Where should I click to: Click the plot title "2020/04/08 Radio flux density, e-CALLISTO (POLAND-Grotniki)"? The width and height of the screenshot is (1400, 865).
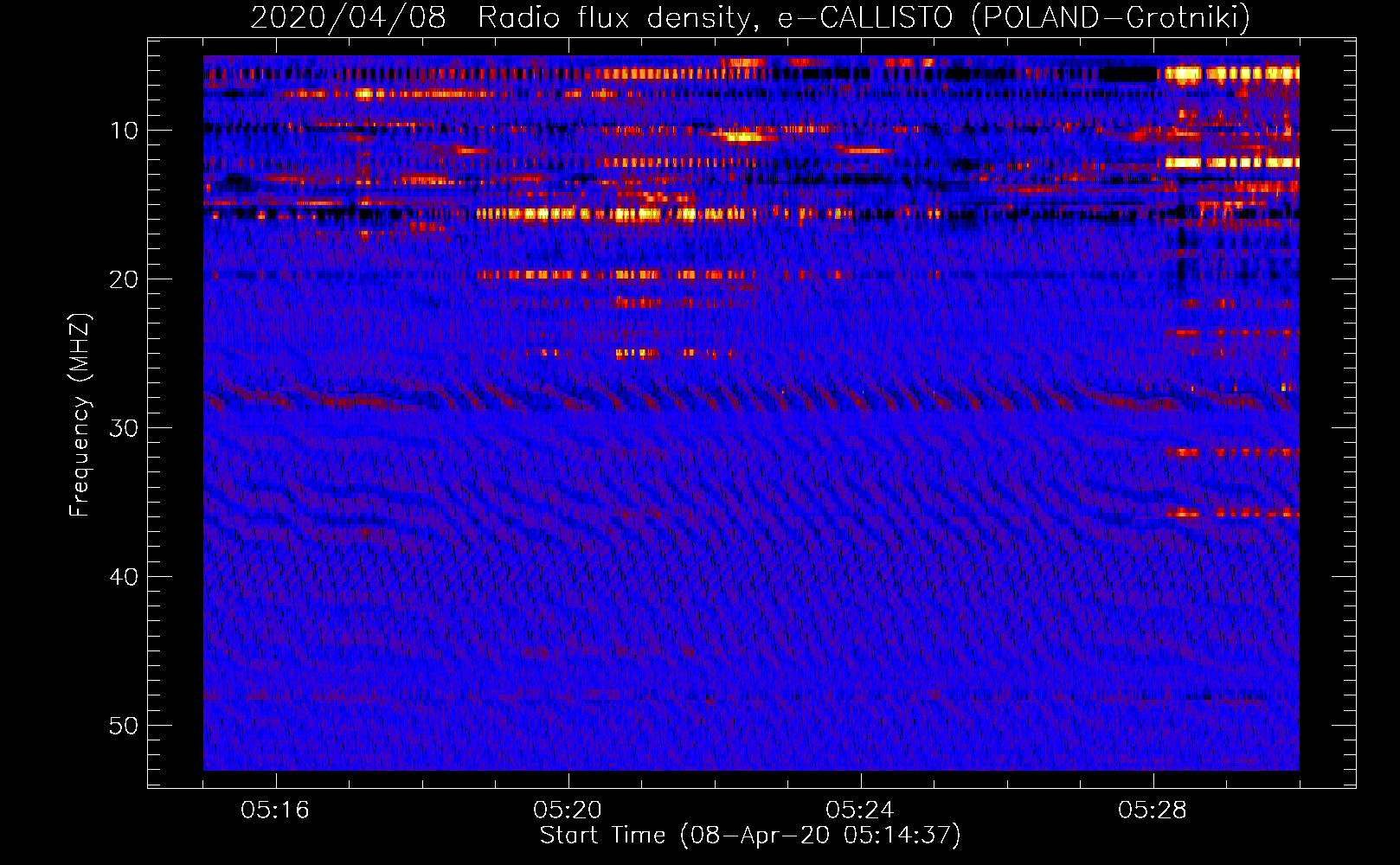[750, 17]
